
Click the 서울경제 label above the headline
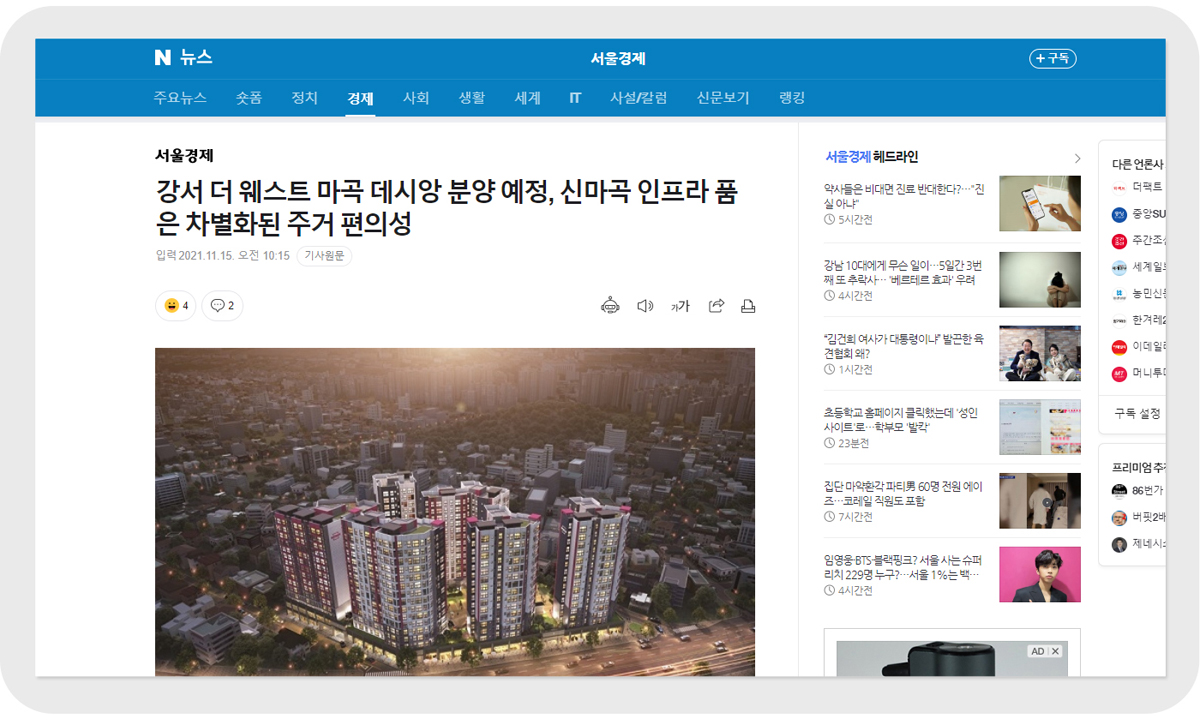click(184, 155)
